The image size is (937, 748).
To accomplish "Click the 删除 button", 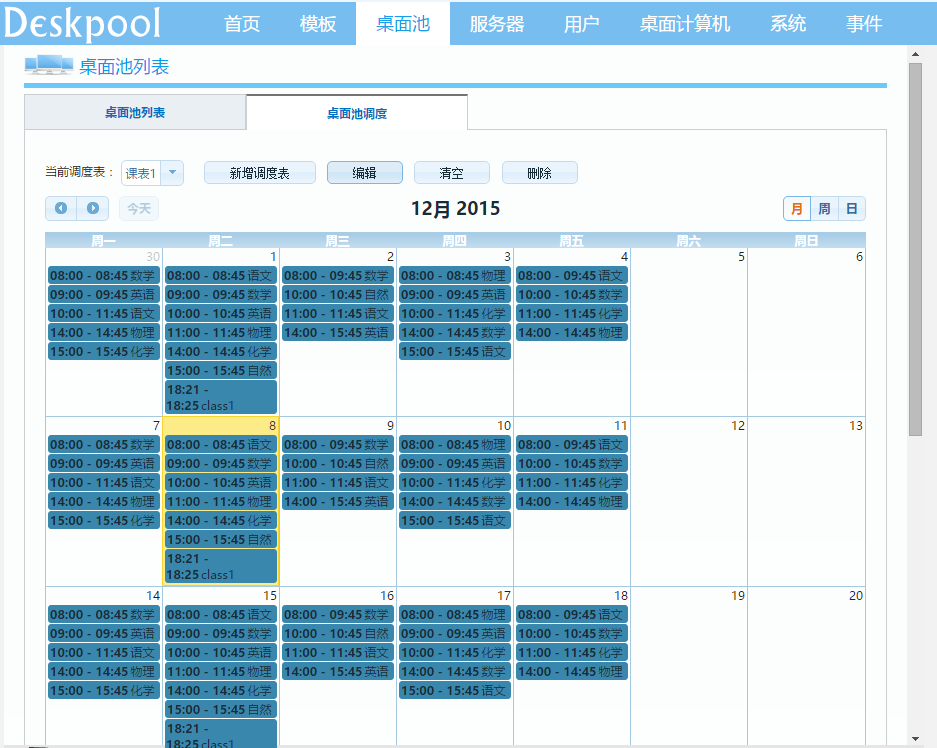I will coord(540,173).
